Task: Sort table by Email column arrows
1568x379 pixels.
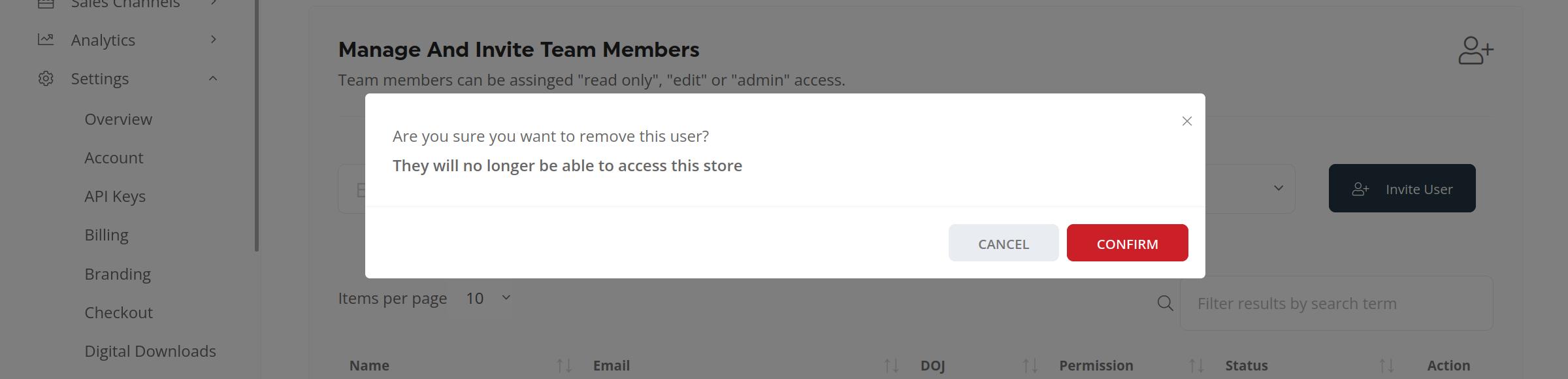Action: pos(891,365)
